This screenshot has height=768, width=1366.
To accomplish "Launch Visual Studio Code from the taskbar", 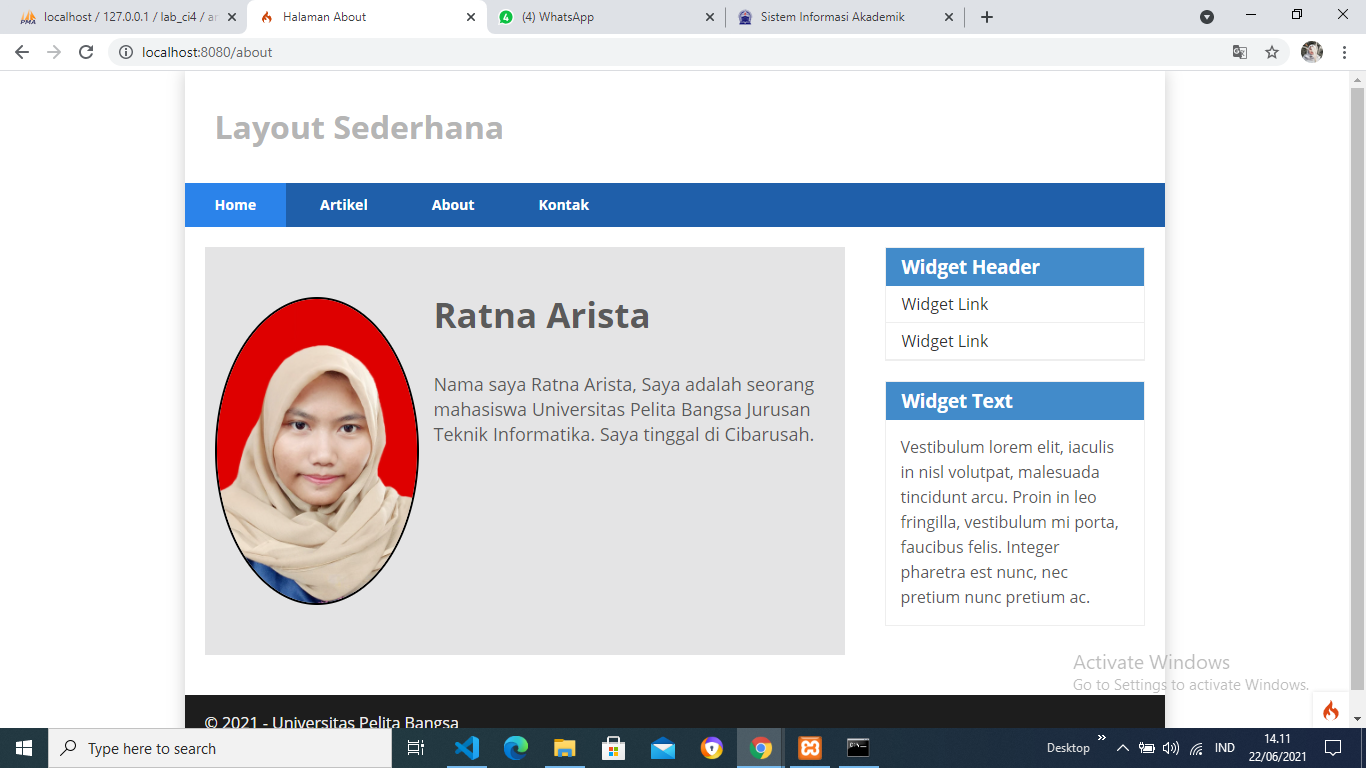I will [x=466, y=748].
